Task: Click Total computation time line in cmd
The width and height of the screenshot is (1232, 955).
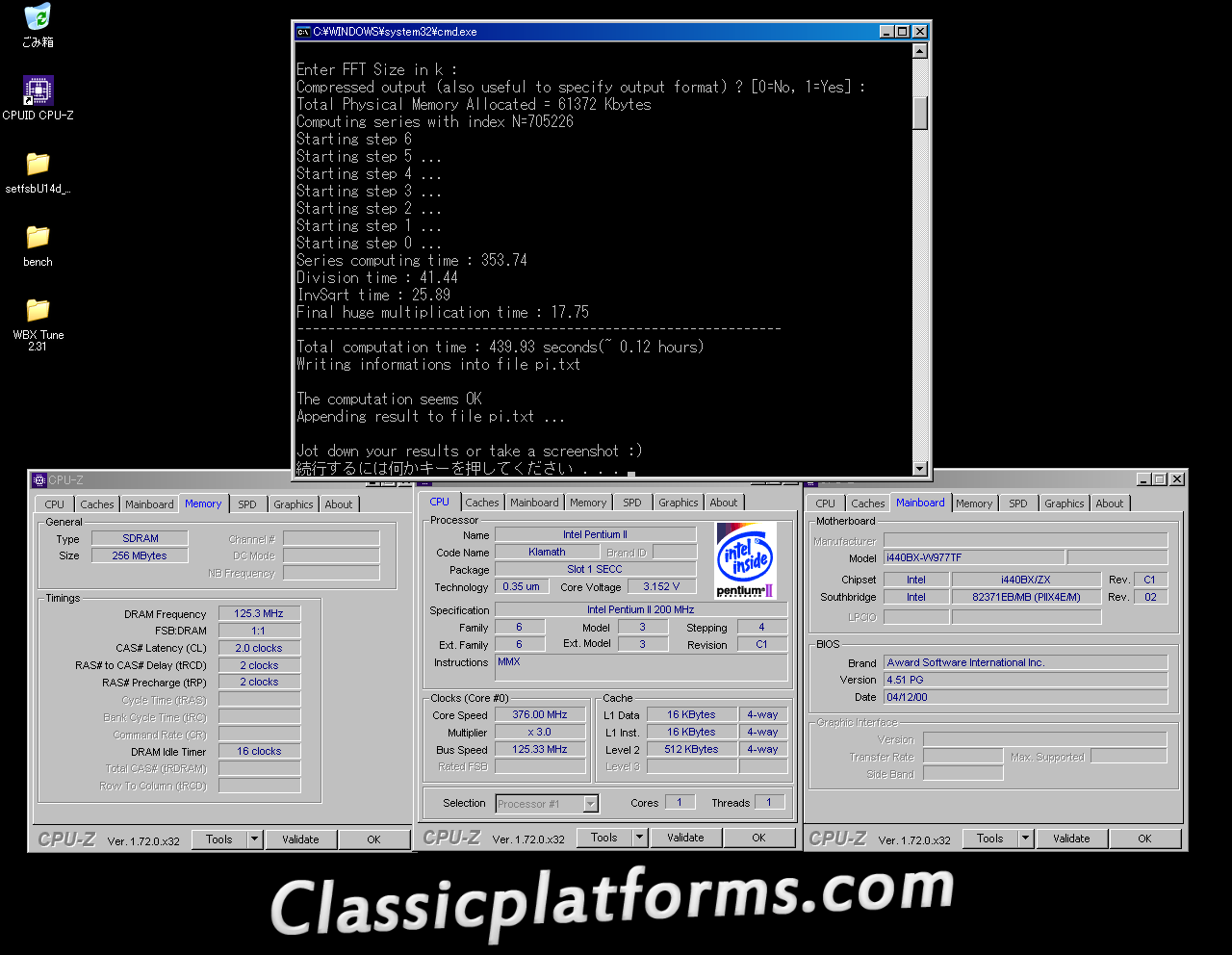Action: [500, 347]
